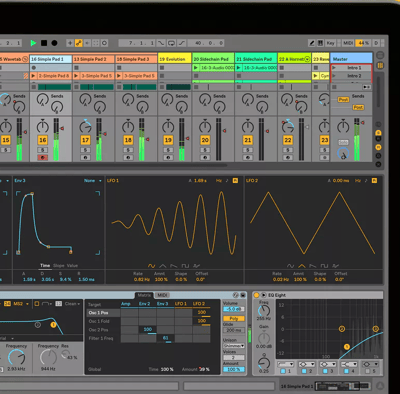Click the Arrangement Record circle button

pyautogui.click(x=54, y=43)
